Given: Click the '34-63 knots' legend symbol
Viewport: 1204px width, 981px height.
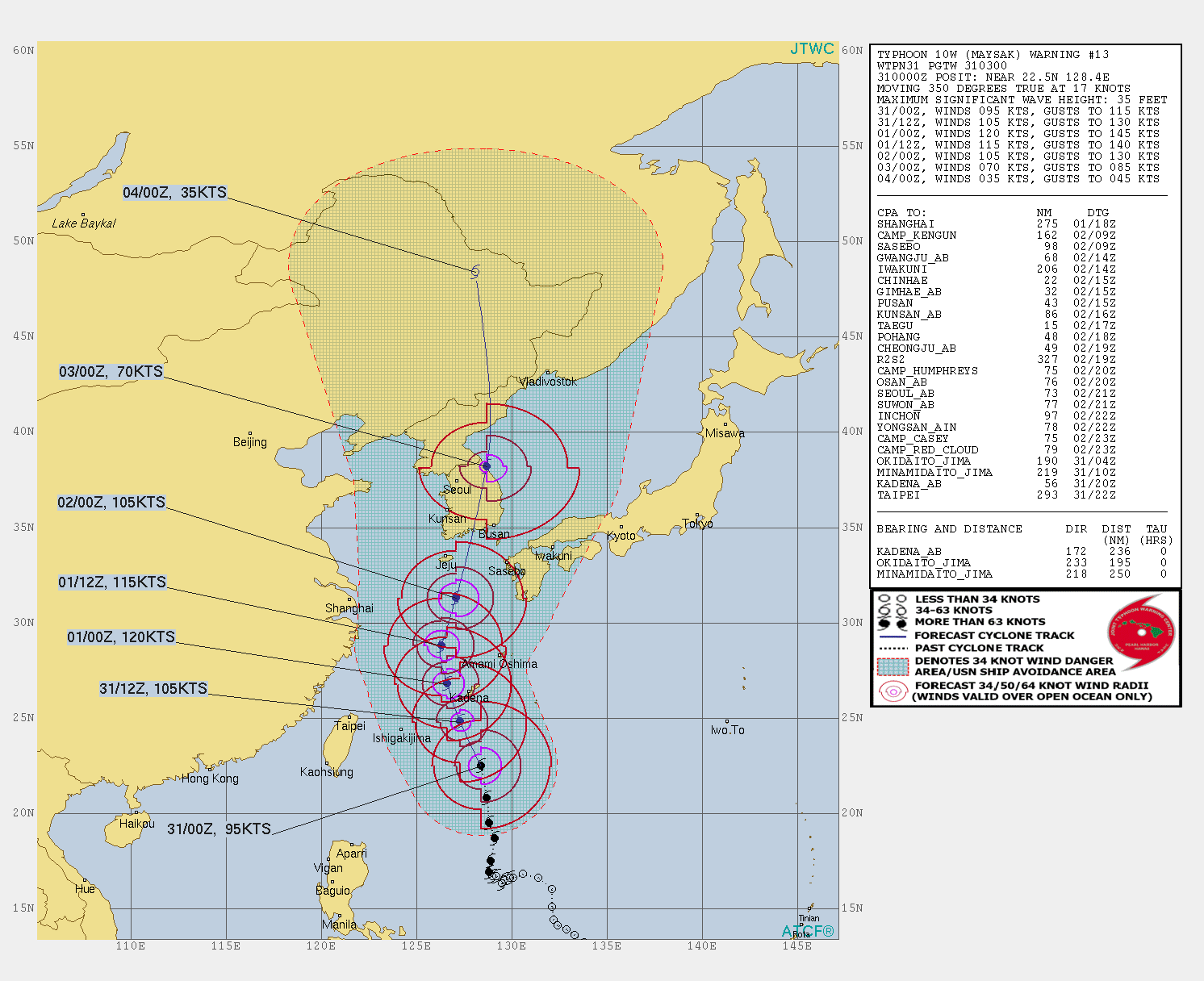Looking at the screenshot, I should [x=893, y=611].
